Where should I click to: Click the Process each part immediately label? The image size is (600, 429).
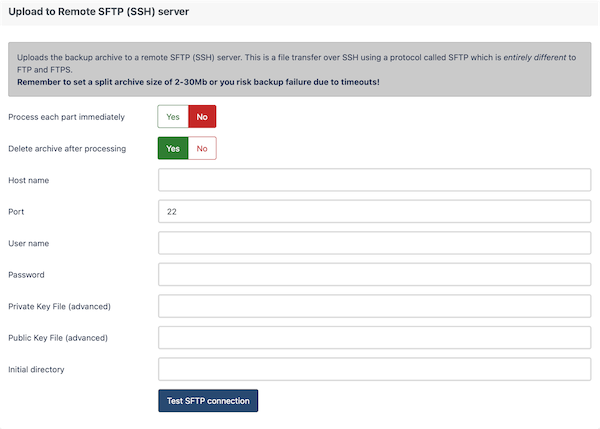click(67, 117)
